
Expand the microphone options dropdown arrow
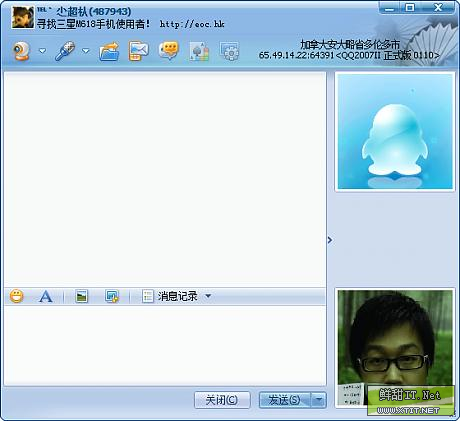tap(86, 51)
